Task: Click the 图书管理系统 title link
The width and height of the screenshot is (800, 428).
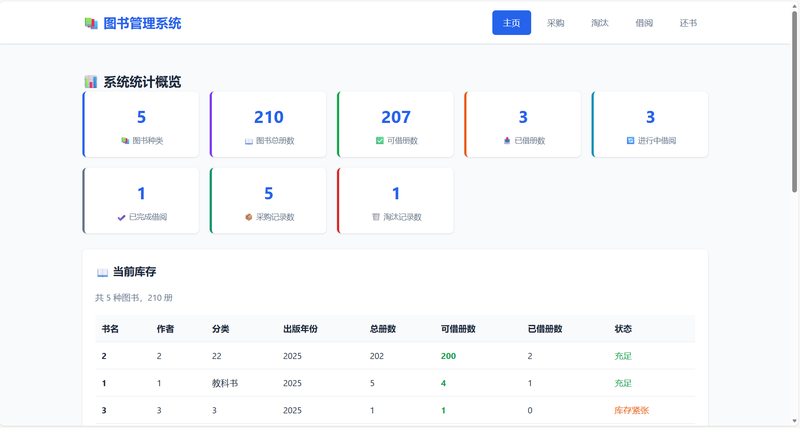Action: [x=142, y=23]
